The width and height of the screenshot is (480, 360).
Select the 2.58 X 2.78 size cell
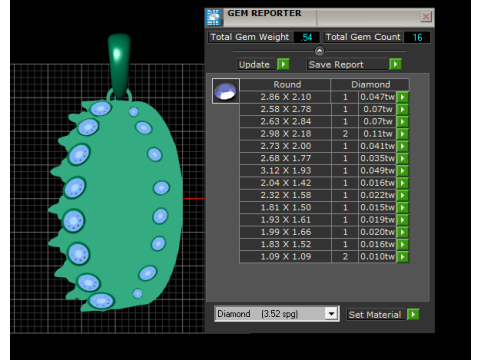click(285, 109)
